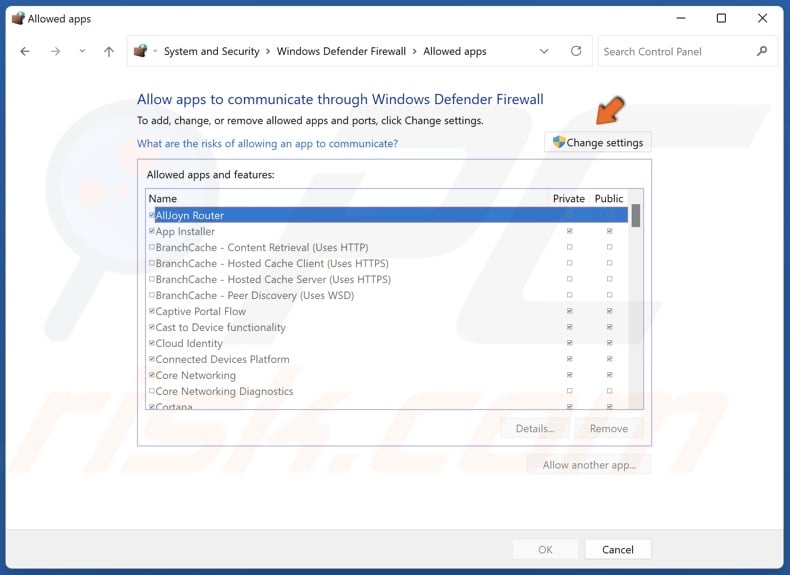Toggle the AllJoyn Router name checkbox

point(152,215)
